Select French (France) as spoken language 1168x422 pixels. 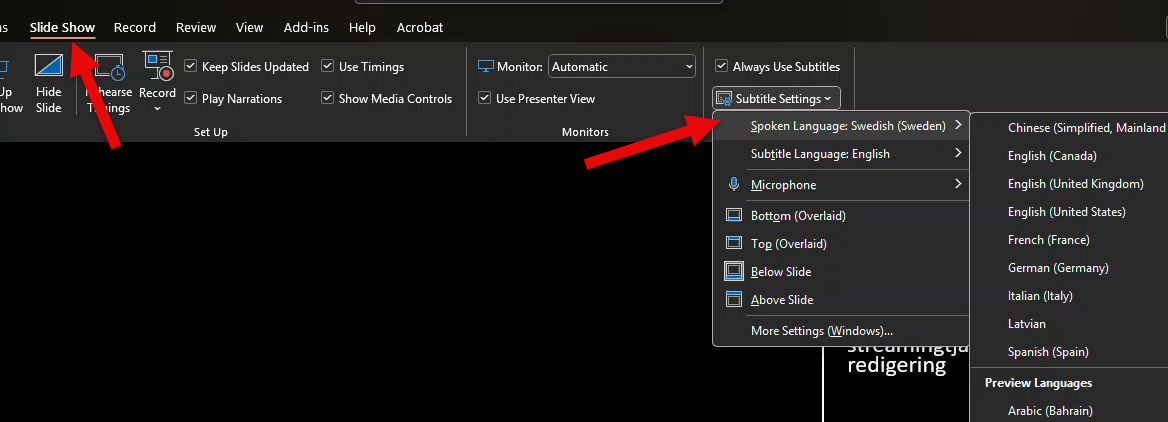(x=1048, y=240)
